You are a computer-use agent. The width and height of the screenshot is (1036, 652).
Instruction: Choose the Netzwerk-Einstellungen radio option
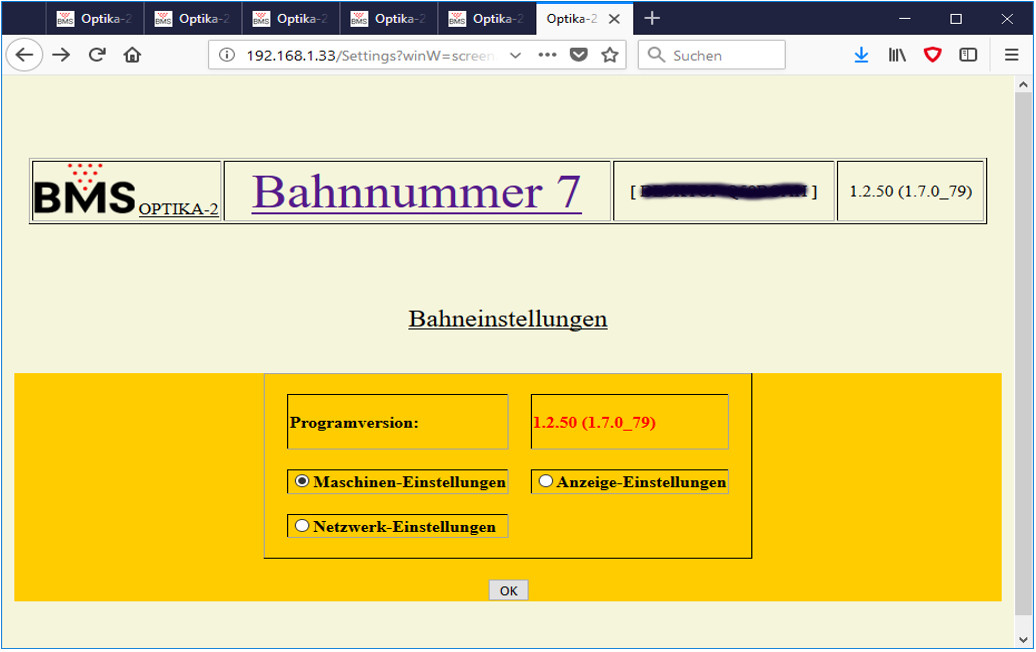(x=302, y=526)
